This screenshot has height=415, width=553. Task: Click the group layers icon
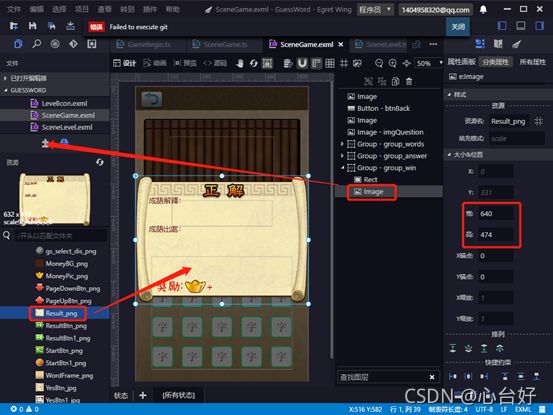pos(369,81)
